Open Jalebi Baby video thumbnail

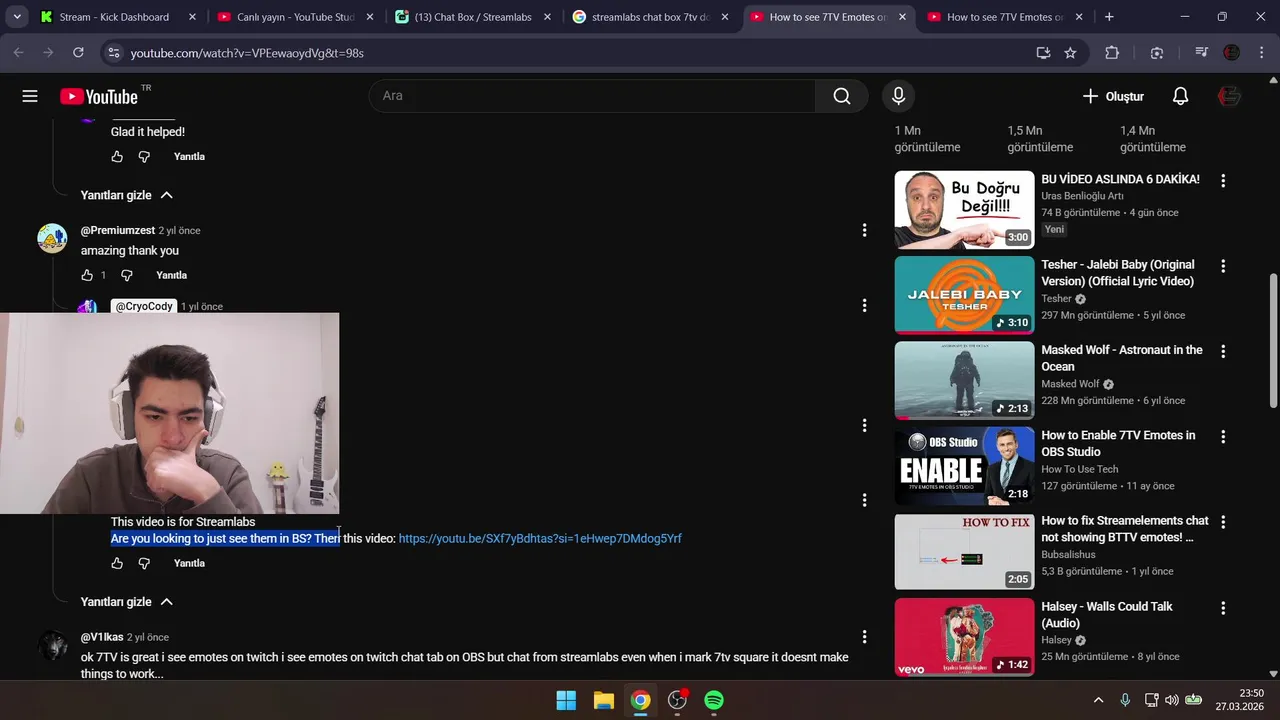[x=964, y=295]
